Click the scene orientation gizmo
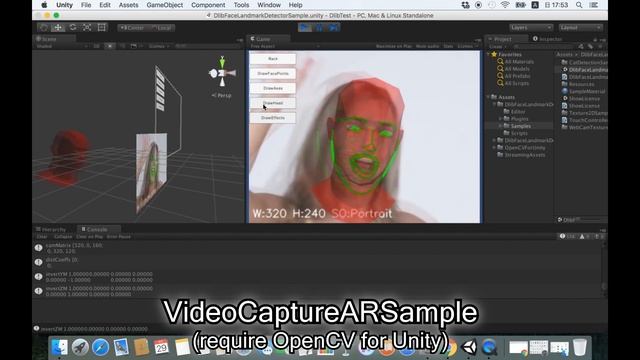The image size is (640, 360). tap(222, 72)
